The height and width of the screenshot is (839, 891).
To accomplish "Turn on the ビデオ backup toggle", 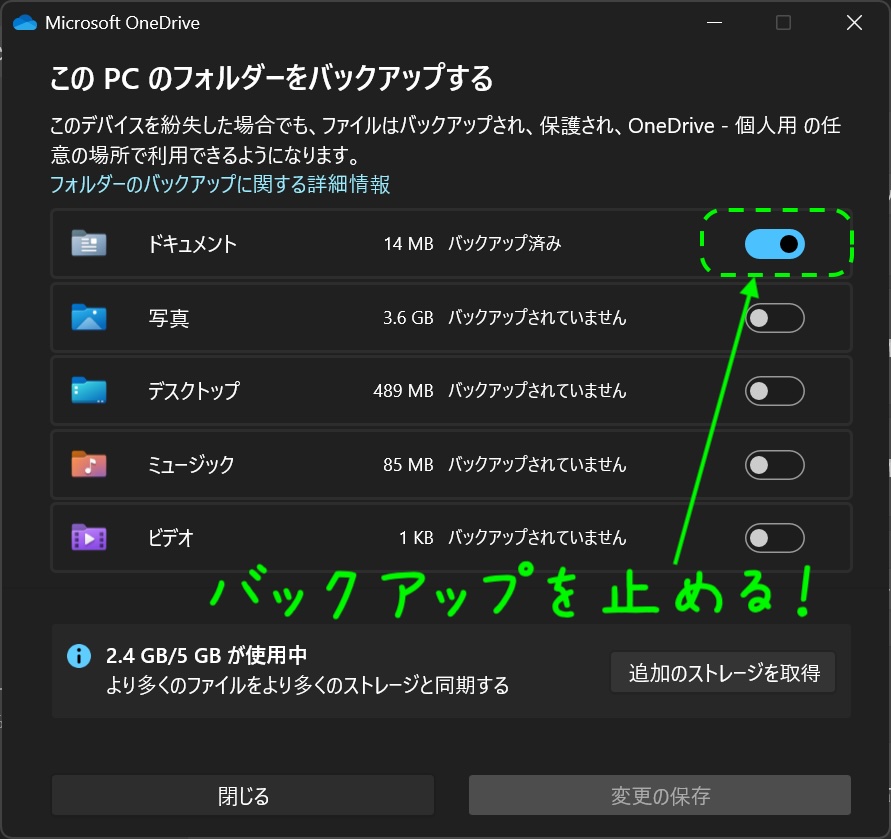I will point(775,538).
